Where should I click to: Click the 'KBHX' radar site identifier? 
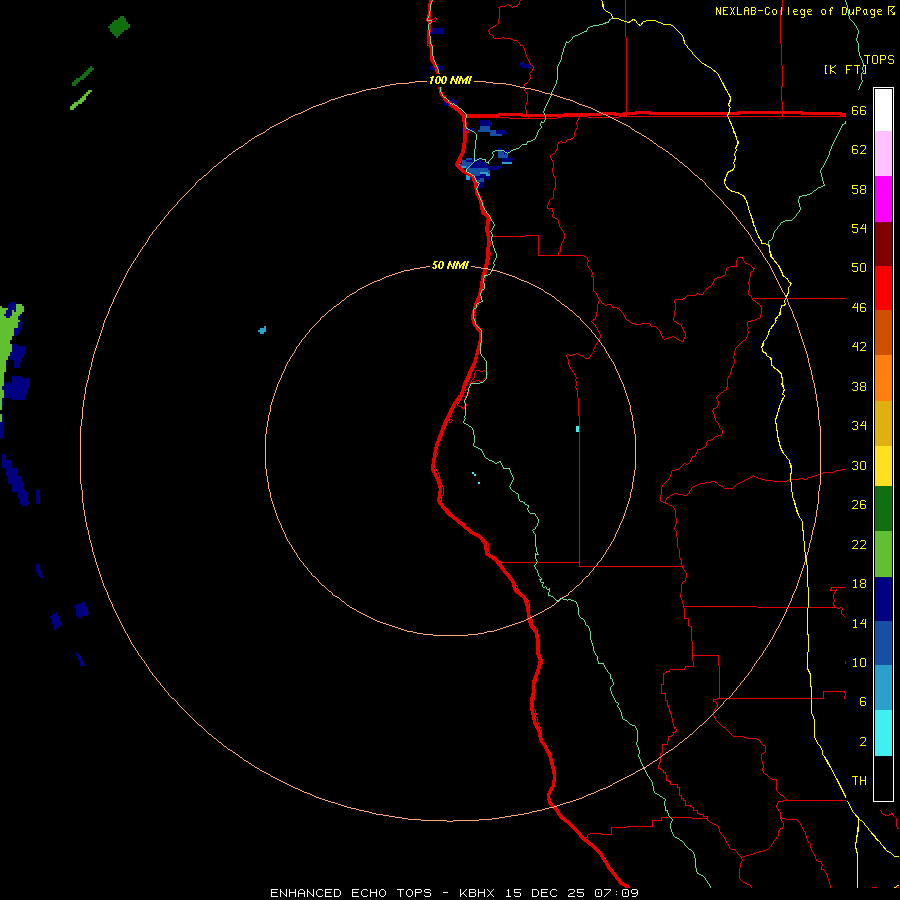coord(476,893)
